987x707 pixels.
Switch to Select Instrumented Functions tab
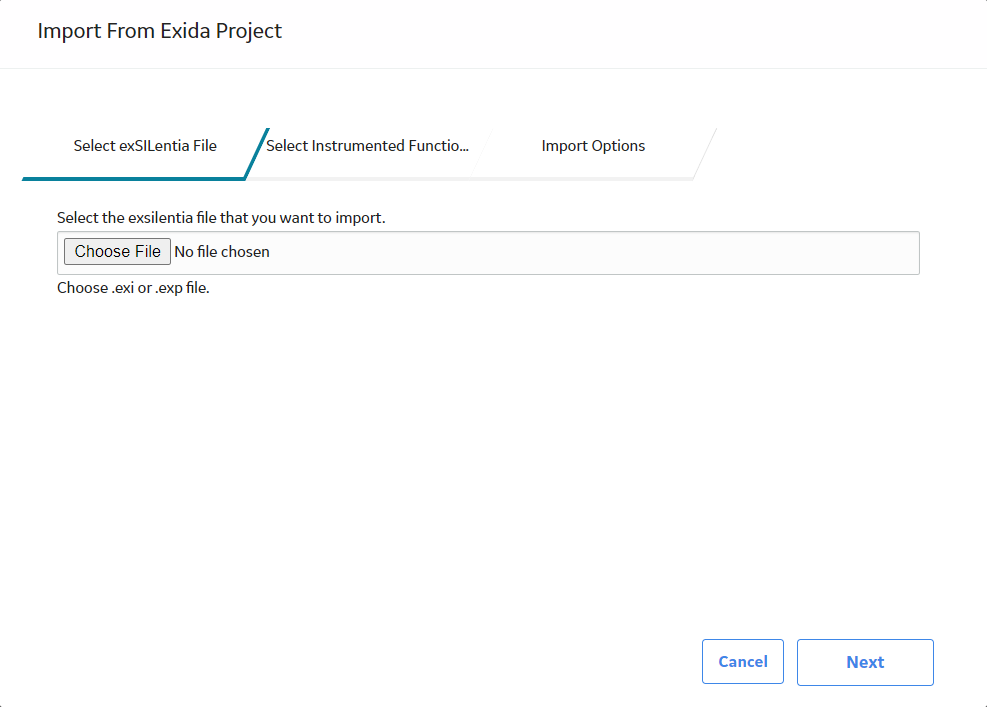coord(367,146)
